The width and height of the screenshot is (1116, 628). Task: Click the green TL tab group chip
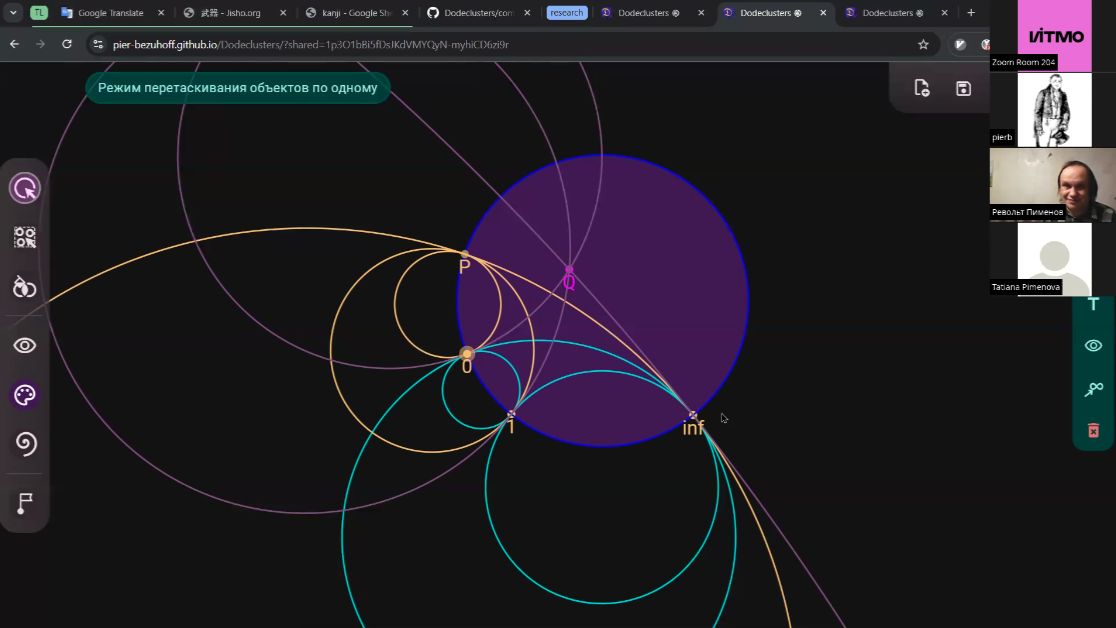[x=38, y=13]
